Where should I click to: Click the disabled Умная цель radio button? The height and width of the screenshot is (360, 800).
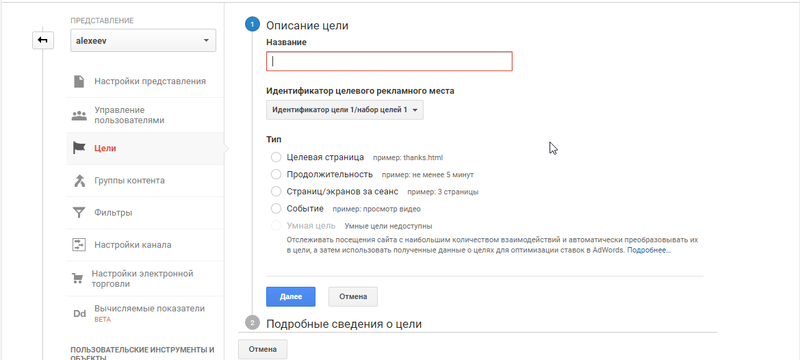tap(276, 226)
